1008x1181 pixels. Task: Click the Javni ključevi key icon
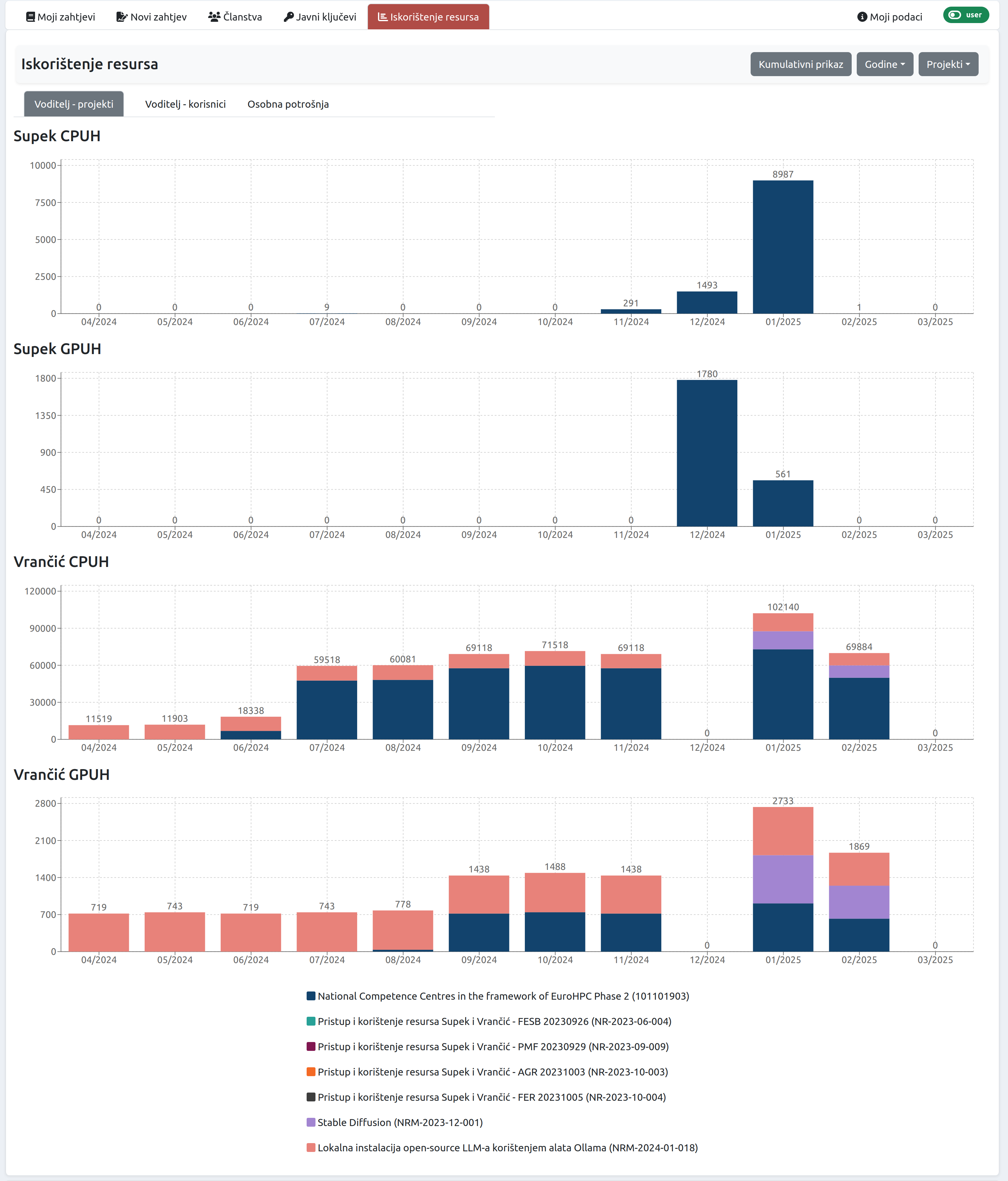tap(288, 17)
